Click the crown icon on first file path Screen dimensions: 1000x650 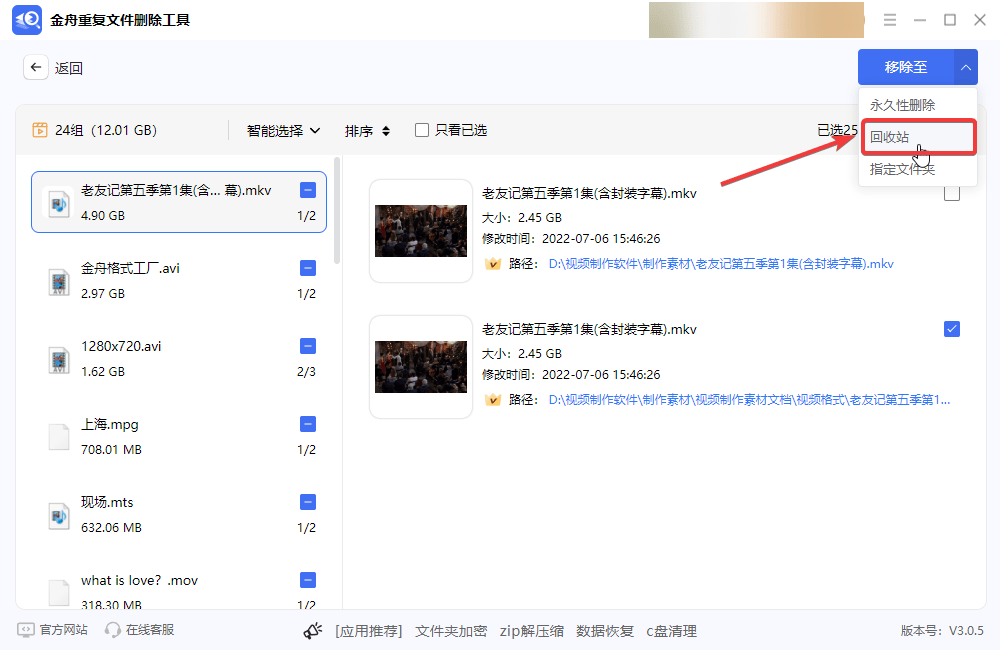click(492, 263)
